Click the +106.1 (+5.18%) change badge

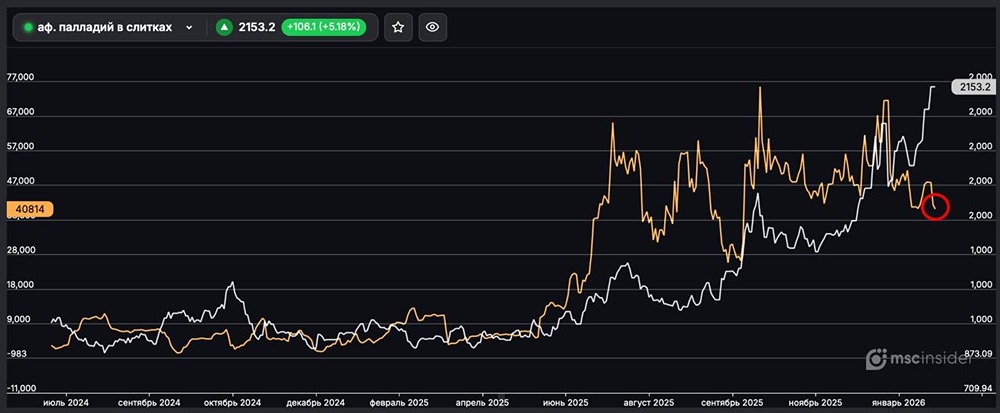point(323,27)
